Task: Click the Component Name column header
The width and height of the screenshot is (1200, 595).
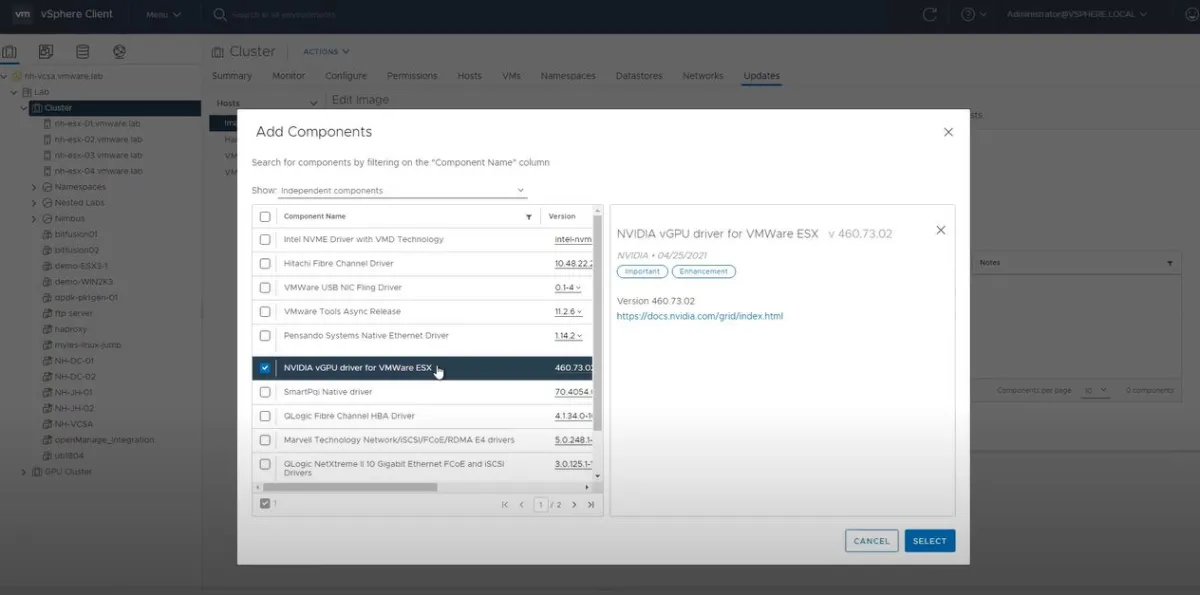Action: click(315, 216)
